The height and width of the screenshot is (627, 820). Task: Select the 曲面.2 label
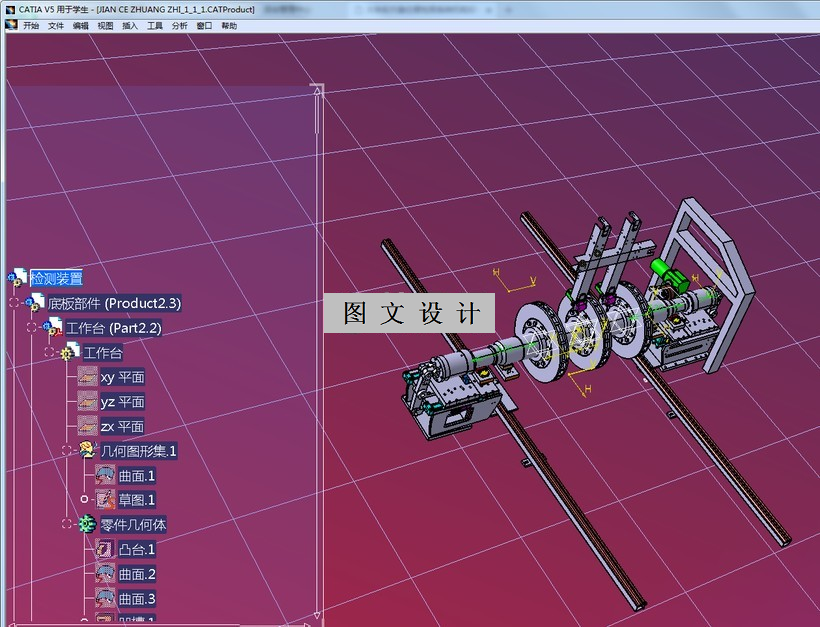pyautogui.click(x=137, y=574)
